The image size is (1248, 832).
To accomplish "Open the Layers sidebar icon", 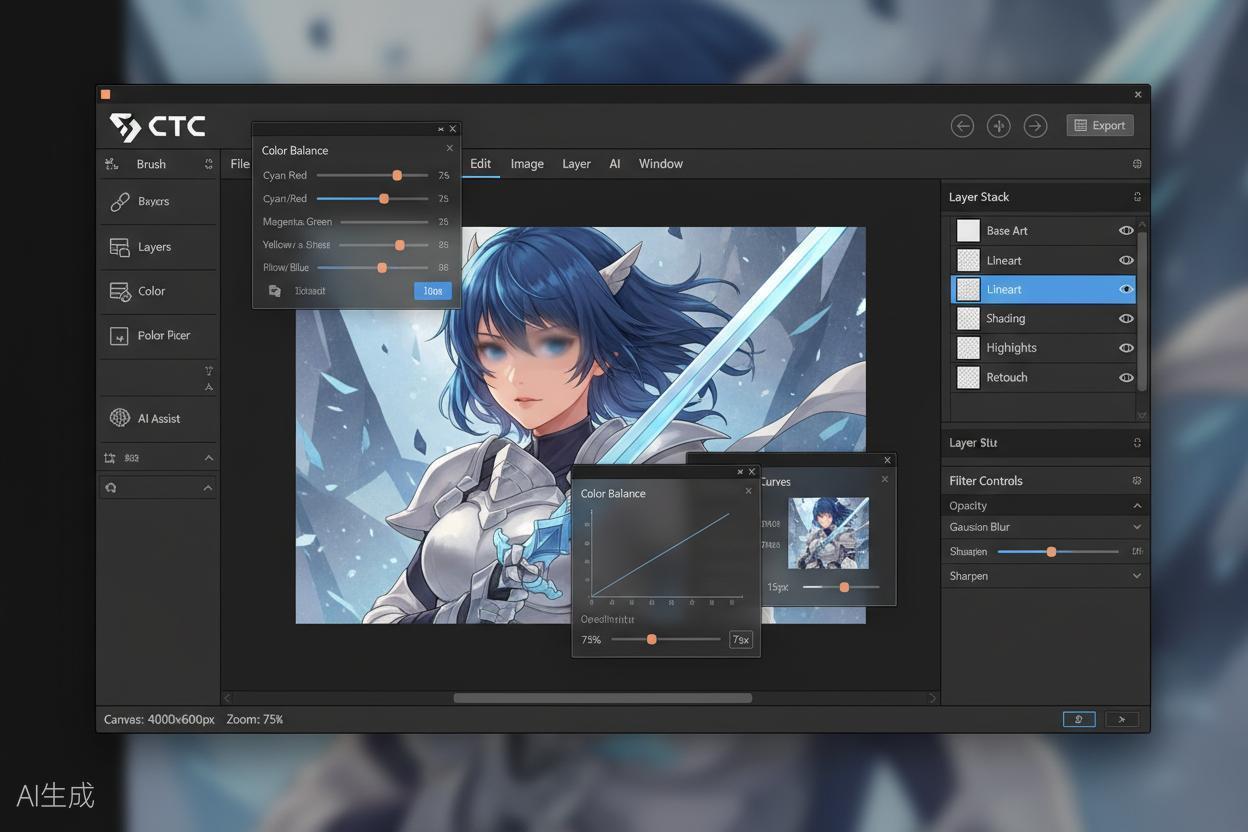I will [x=120, y=247].
